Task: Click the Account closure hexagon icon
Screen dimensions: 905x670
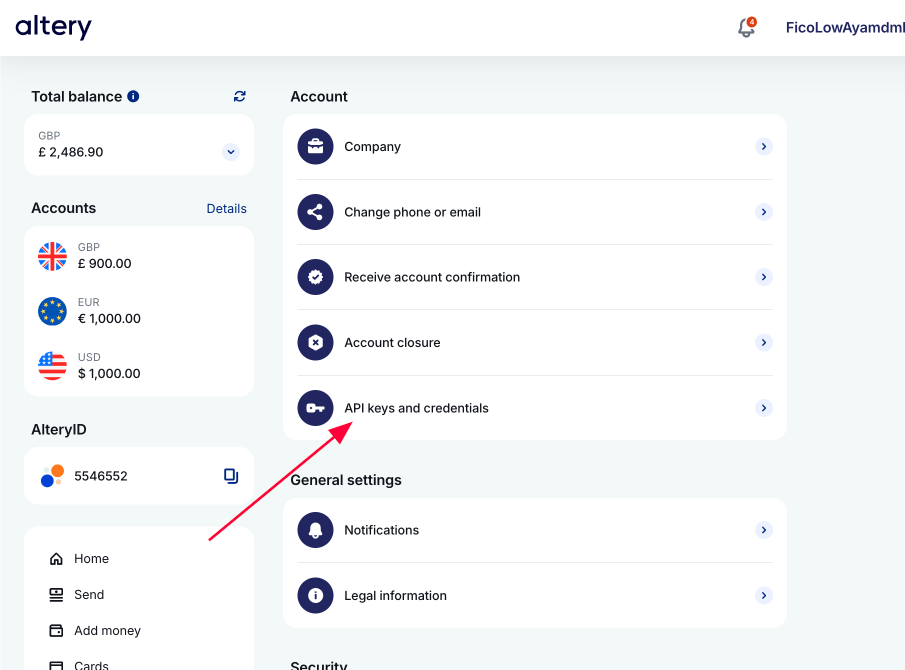Action: [x=315, y=343]
